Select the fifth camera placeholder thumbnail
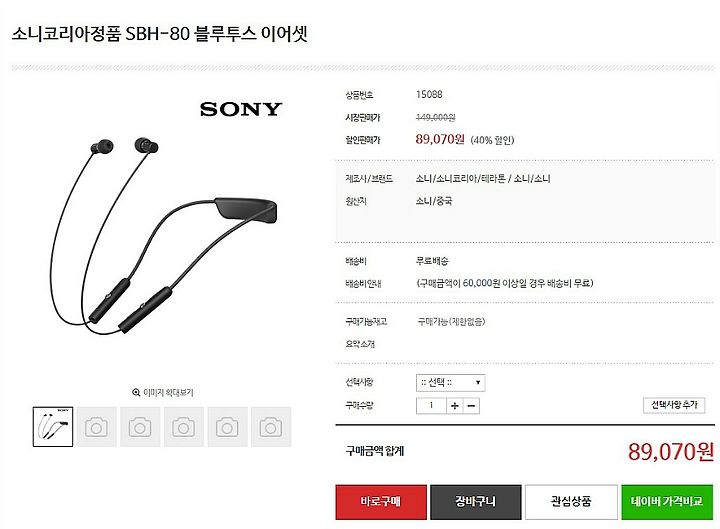This screenshot has height=529, width=720. [227, 427]
